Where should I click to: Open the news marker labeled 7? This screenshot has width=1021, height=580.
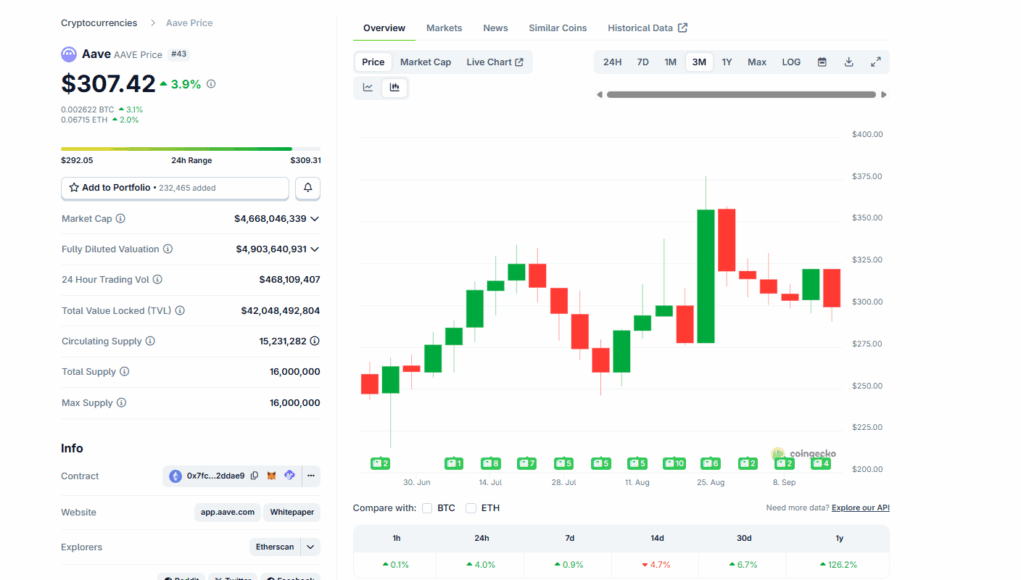527,463
